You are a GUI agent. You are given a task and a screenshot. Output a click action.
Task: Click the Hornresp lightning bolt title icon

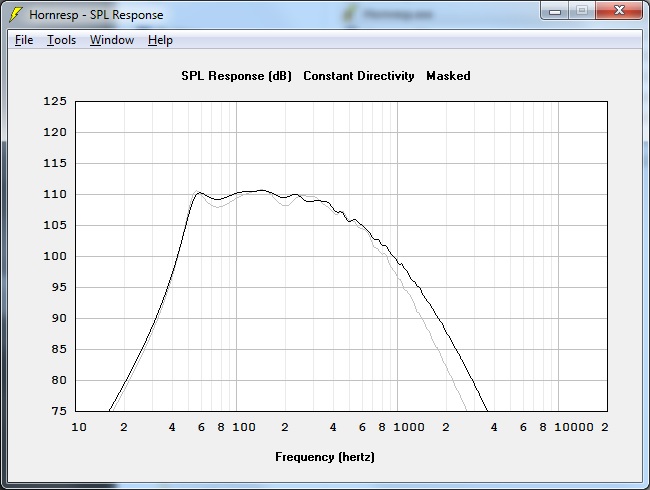coord(16,15)
